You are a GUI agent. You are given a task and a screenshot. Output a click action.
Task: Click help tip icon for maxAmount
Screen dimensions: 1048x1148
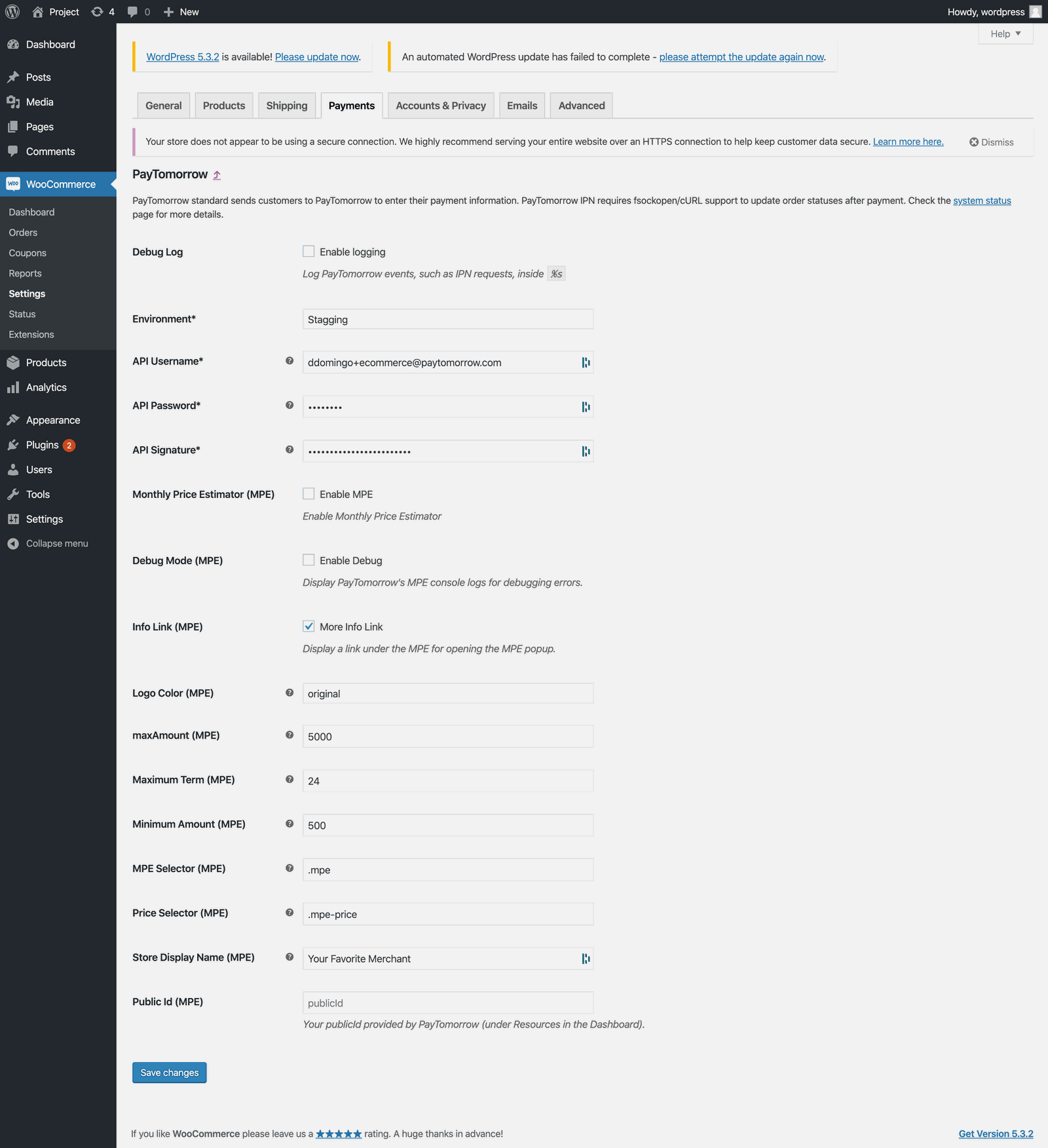click(290, 735)
